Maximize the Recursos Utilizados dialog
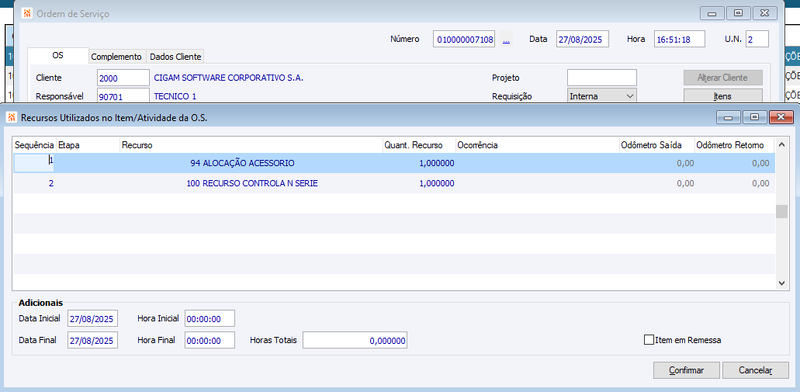The width and height of the screenshot is (800, 392). pyautogui.click(x=755, y=117)
